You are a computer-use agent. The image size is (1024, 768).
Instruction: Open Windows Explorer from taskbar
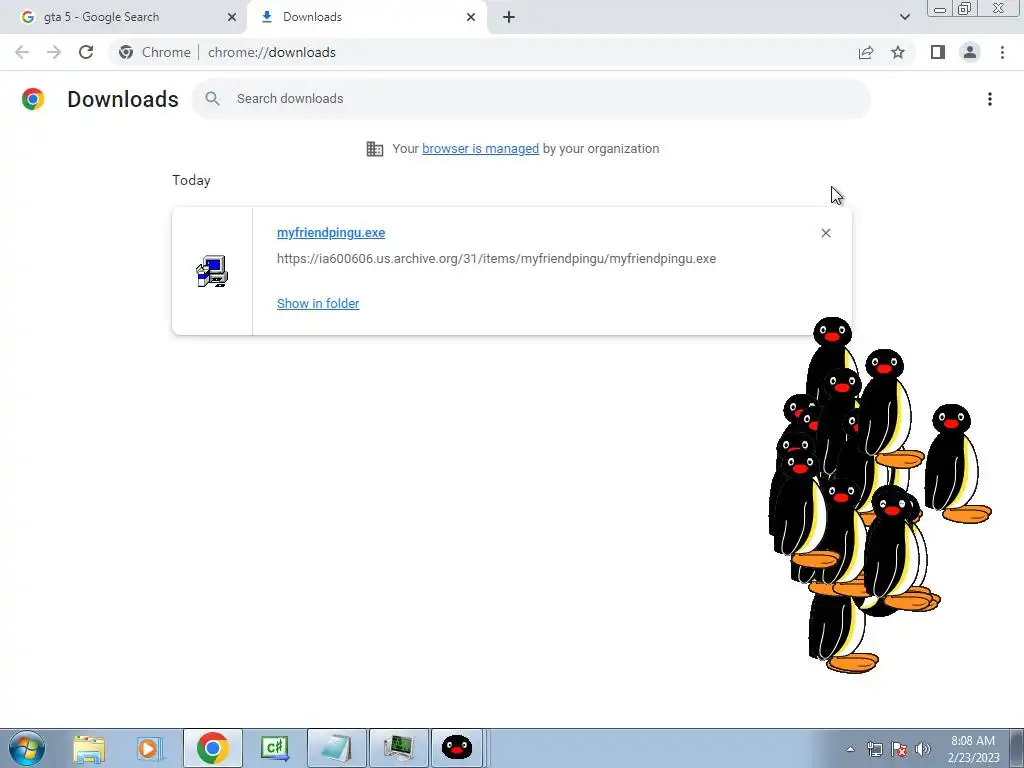[x=89, y=748]
